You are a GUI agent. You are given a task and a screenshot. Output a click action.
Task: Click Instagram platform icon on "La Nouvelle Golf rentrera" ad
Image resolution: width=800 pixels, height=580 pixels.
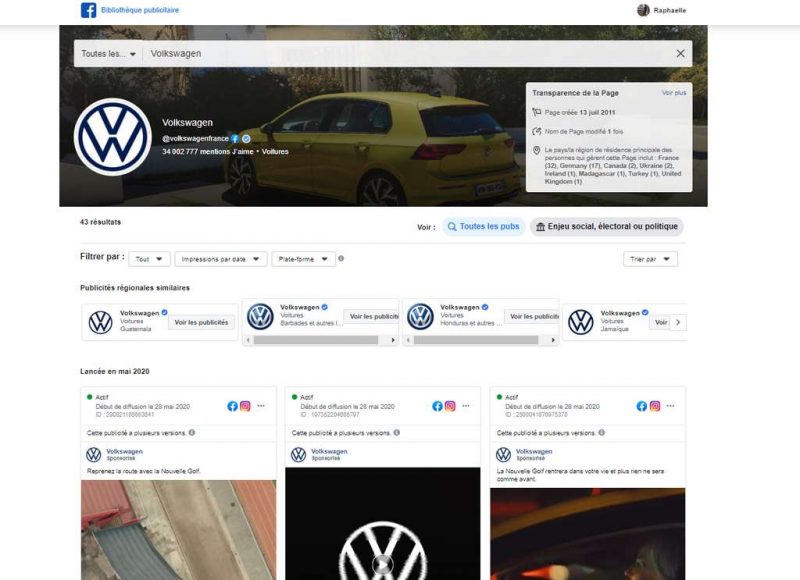[x=655, y=406]
